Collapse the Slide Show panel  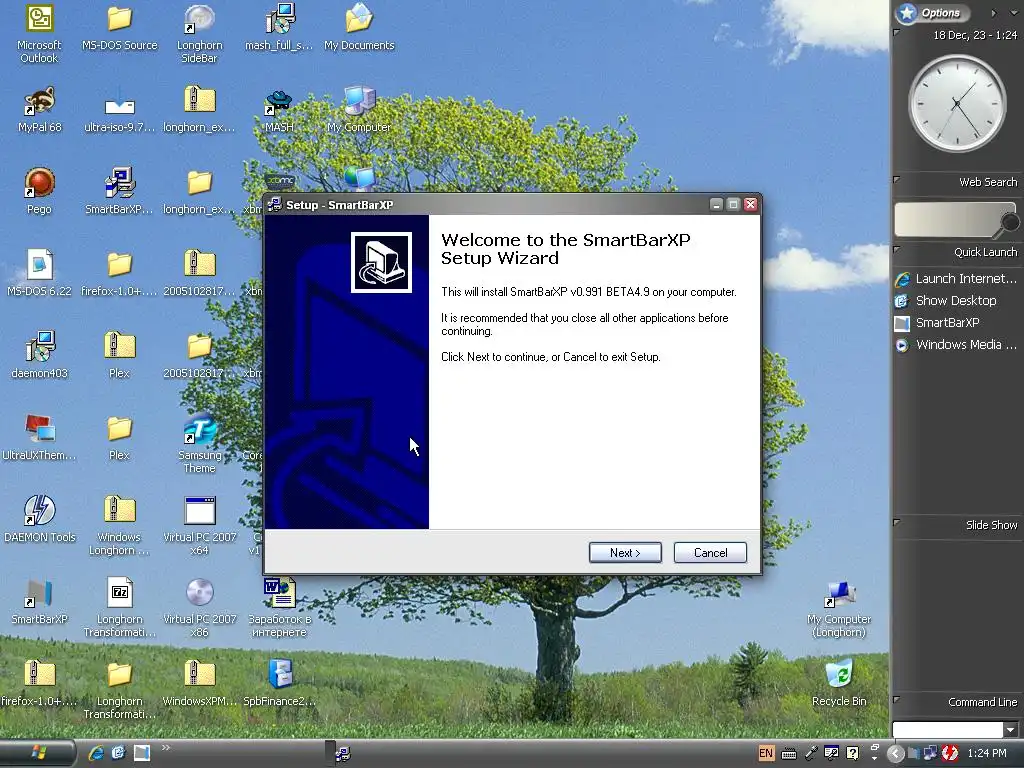pos(897,522)
